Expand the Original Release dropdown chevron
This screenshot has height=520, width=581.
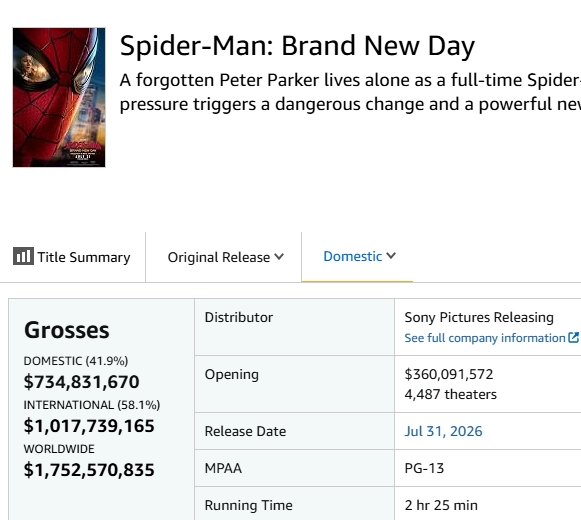(279, 256)
